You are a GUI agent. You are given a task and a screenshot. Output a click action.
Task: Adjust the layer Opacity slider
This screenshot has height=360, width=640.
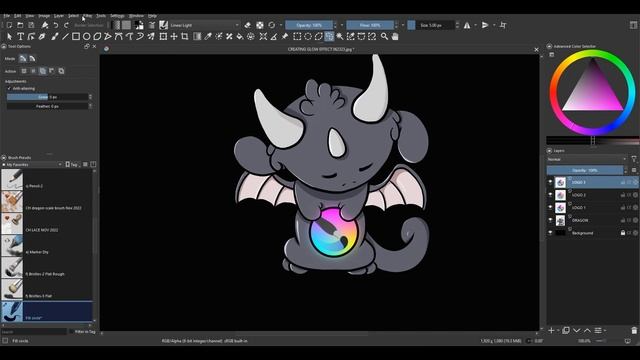585,170
